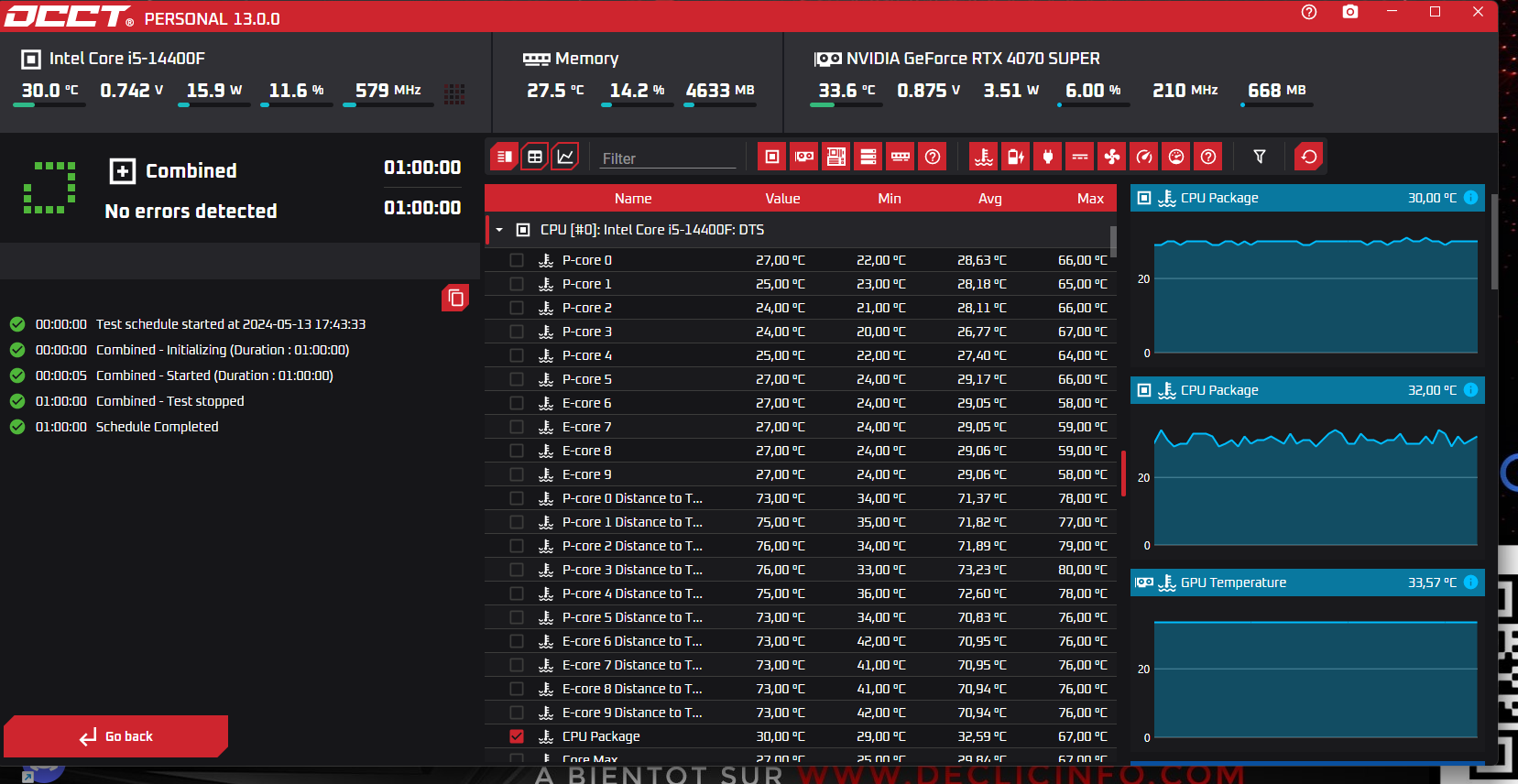The width and height of the screenshot is (1518, 784).
Task: Toggle the side panel layout icon
Action: coord(504,157)
